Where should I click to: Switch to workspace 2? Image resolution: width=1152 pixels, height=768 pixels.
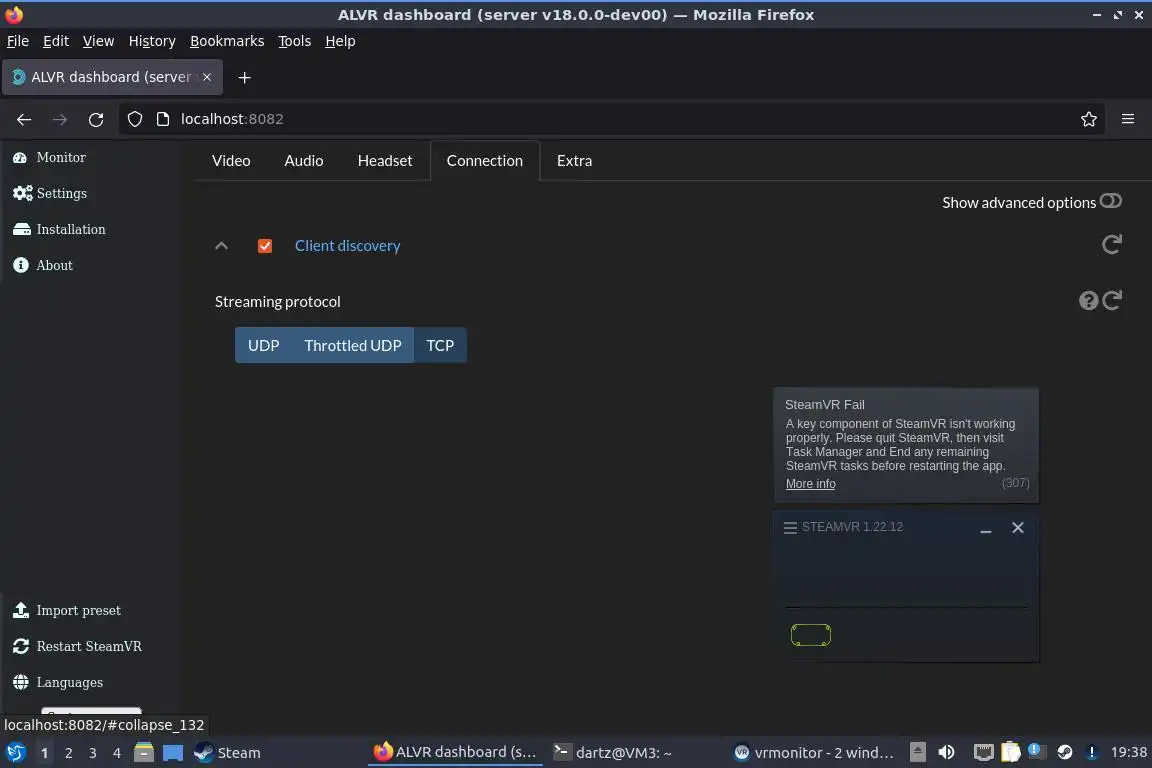point(69,753)
